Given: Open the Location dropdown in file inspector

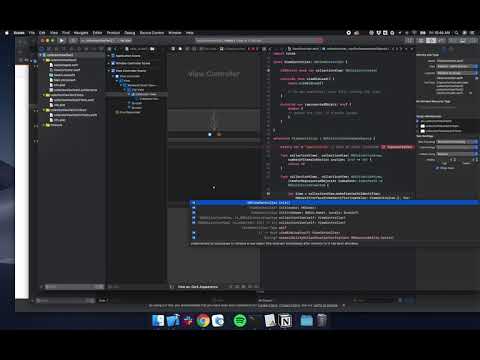Looking at the screenshot, I should coord(457,73).
